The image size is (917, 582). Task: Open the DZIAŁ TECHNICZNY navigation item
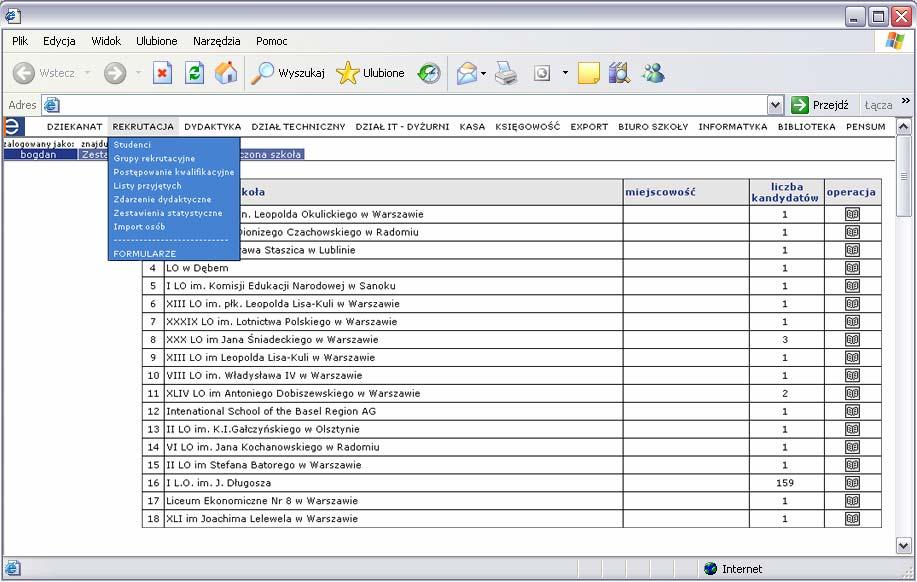coord(298,126)
